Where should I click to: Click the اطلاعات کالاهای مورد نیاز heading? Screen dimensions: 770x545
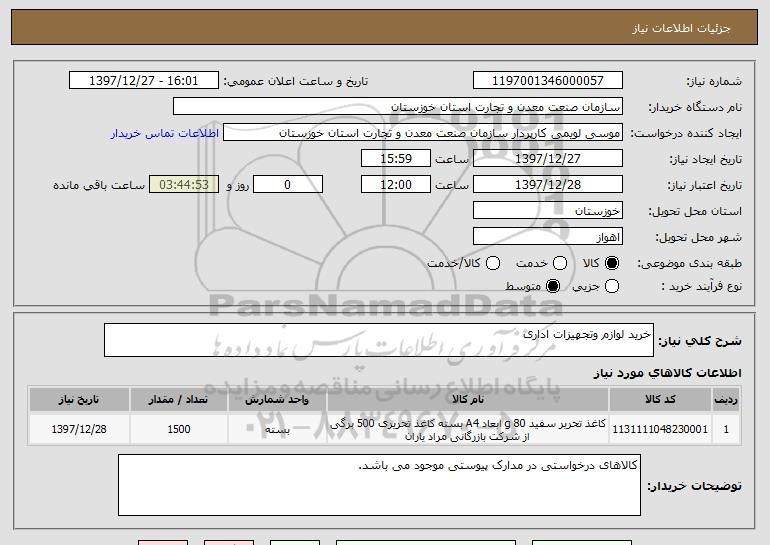667,373
